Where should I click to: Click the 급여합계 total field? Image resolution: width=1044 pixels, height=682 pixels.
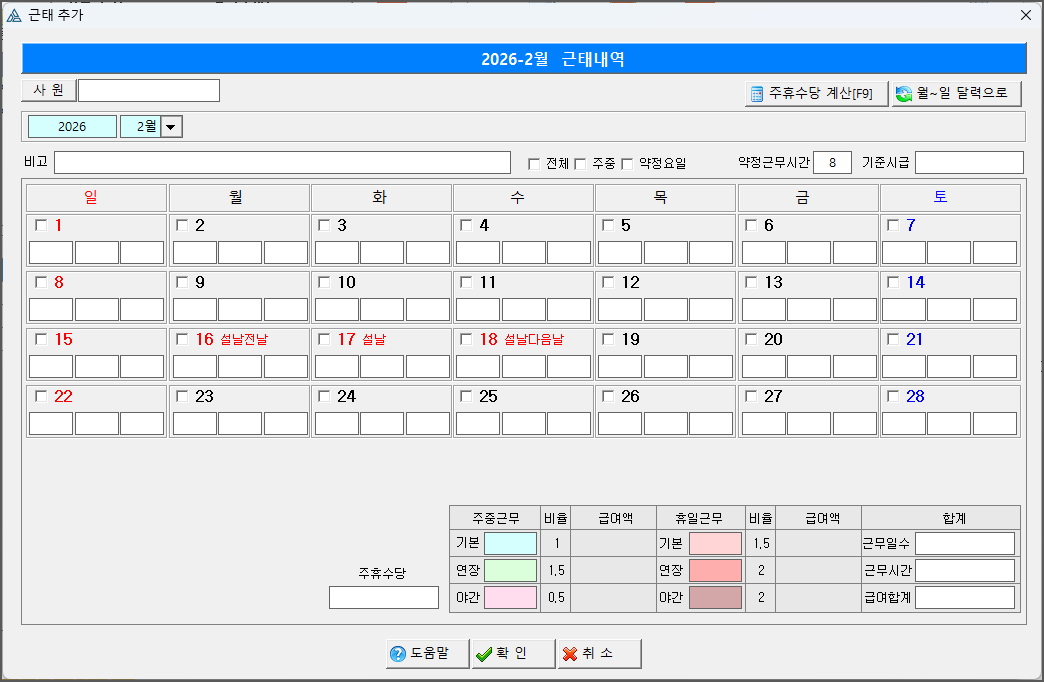click(x=965, y=597)
